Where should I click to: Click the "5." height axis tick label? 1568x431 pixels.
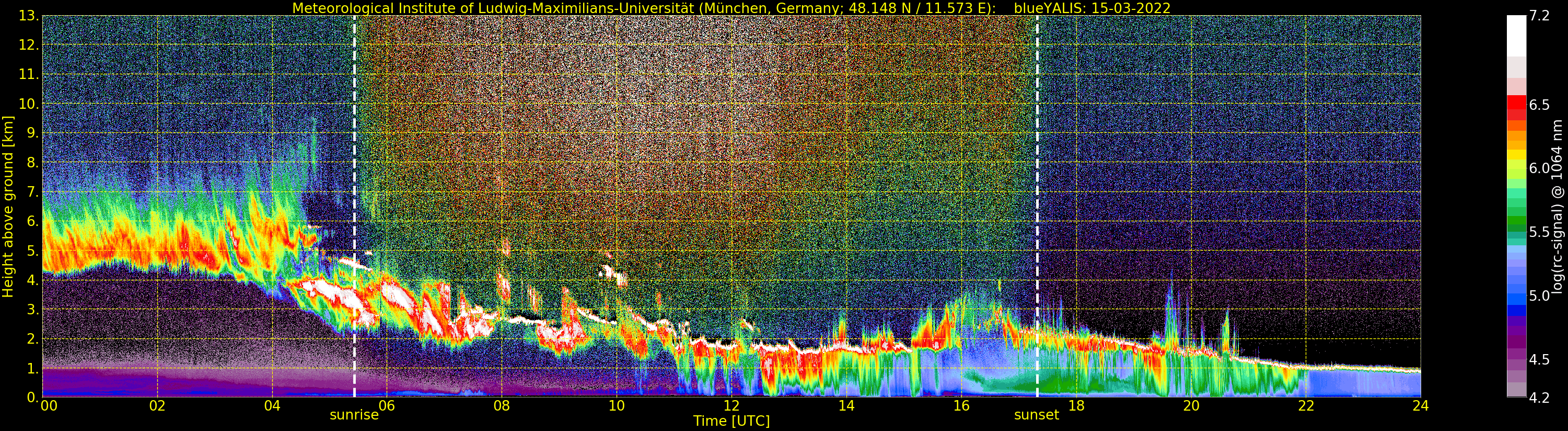[33, 251]
